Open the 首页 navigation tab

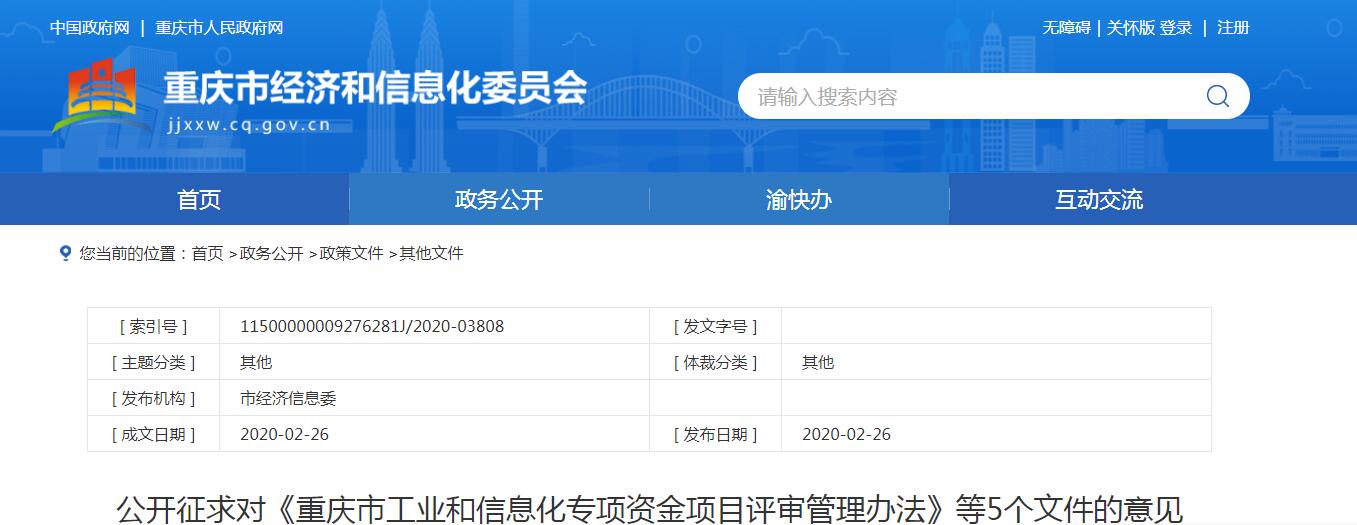pos(199,200)
